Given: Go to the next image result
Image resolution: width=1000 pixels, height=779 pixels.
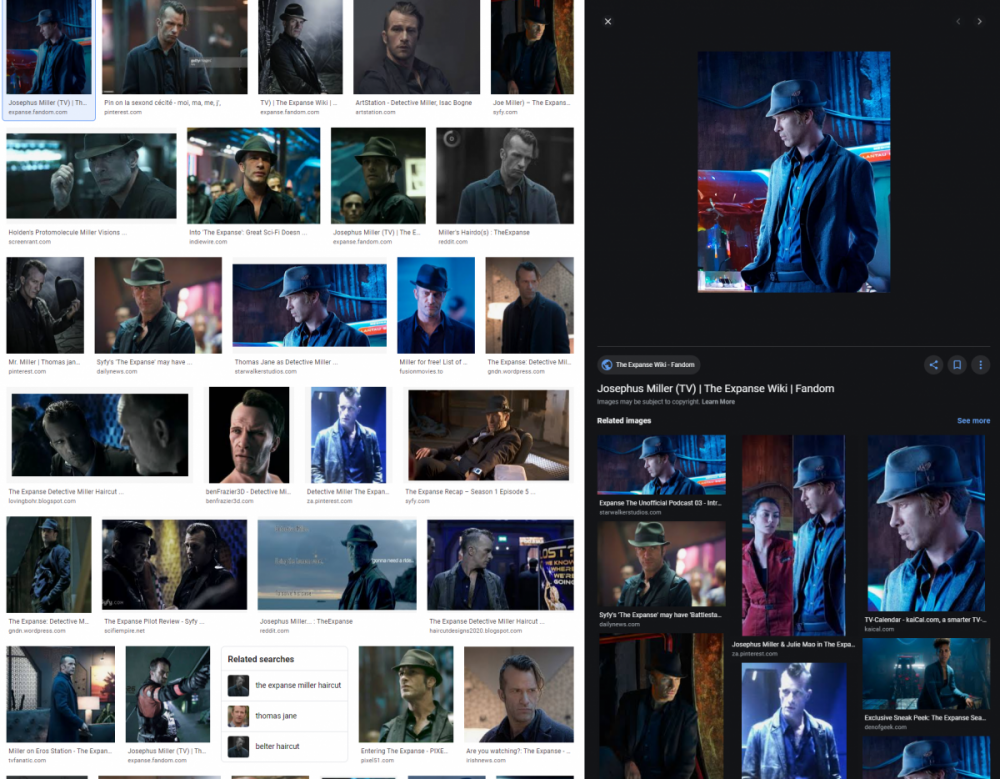Looking at the screenshot, I should coord(979,20).
